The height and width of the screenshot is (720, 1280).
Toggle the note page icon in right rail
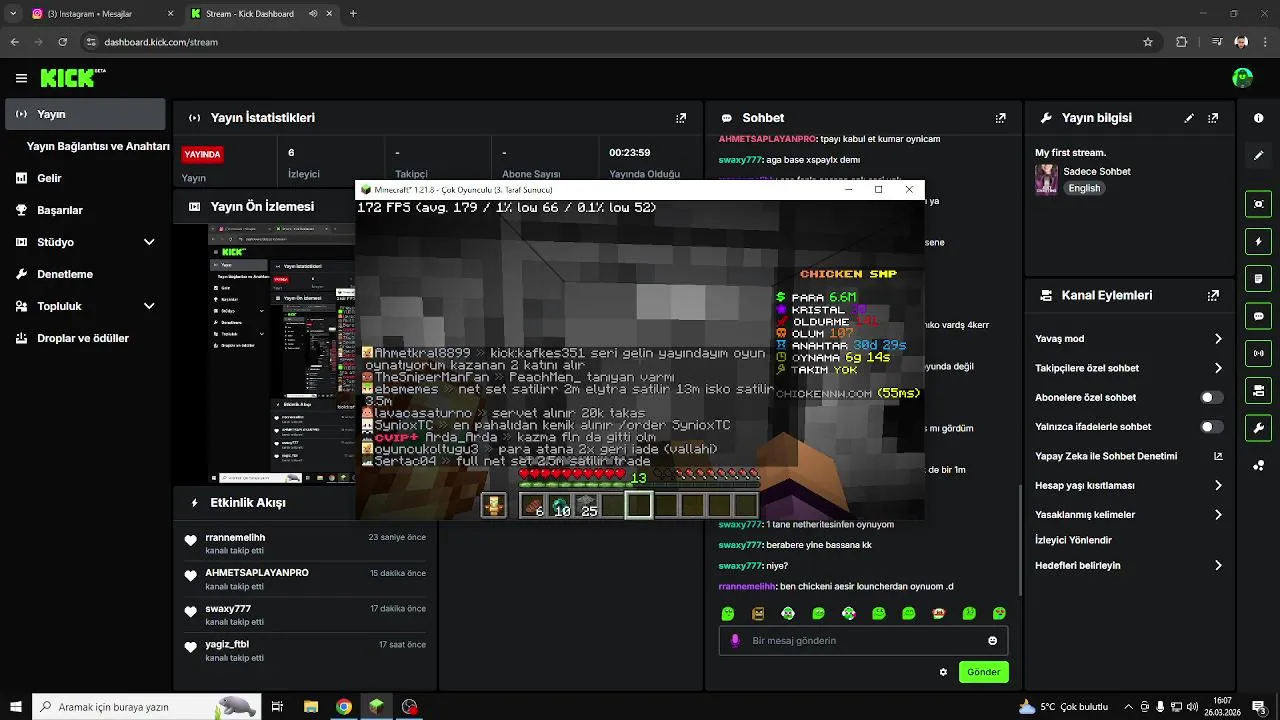pyautogui.click(x=1258, y=278)
